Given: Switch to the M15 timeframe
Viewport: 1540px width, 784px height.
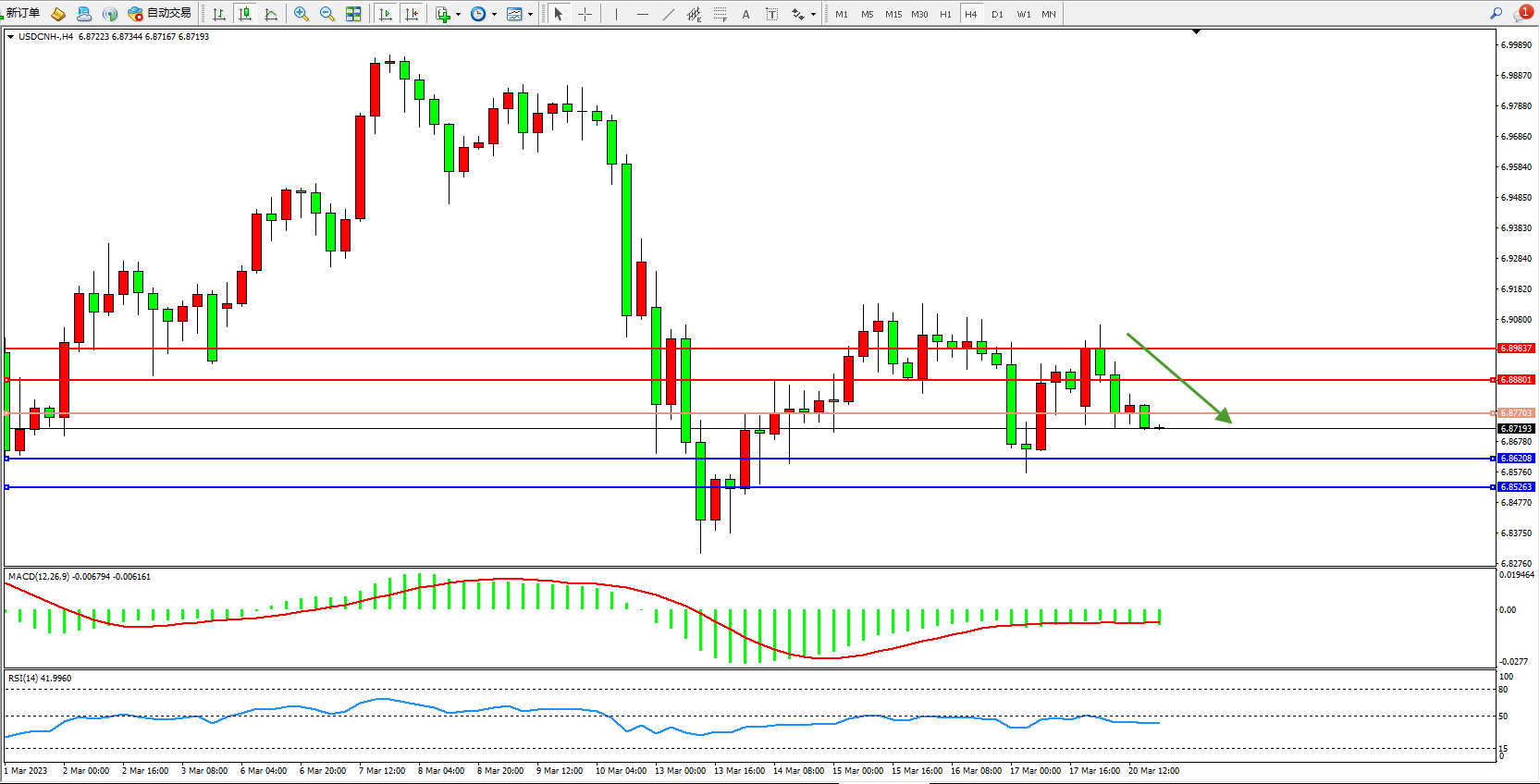Looking at the screenshot, I should point(893,14).
